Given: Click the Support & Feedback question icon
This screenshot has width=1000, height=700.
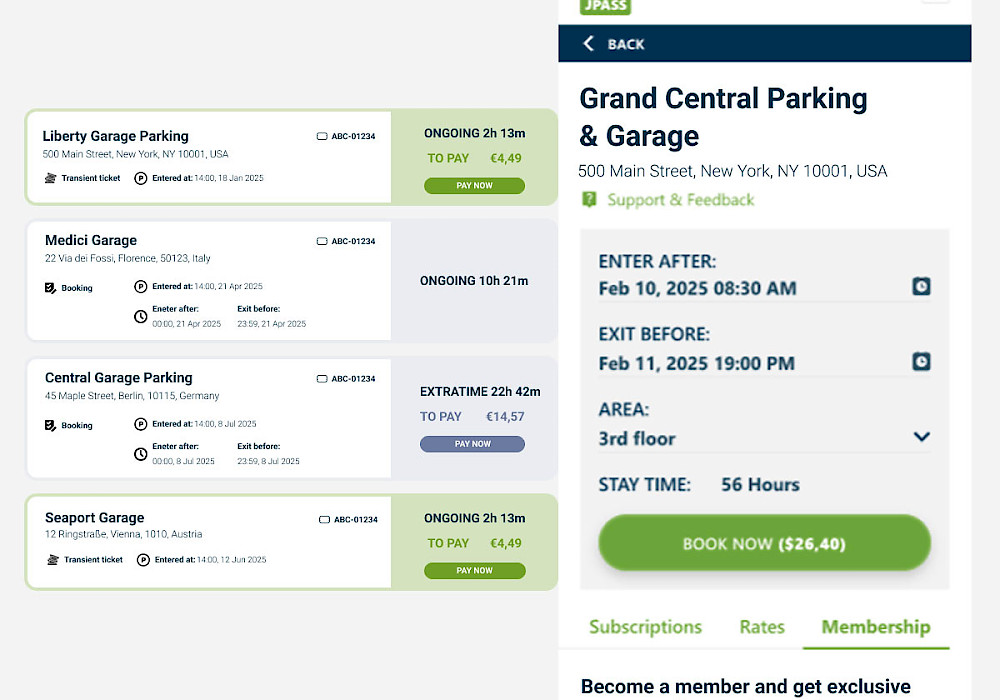Looking at the screenshot, I should [590, 200].
